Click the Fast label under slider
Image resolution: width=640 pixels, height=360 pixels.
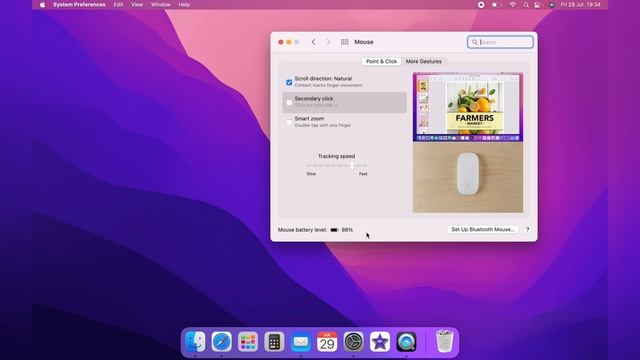tap(363, 174)
